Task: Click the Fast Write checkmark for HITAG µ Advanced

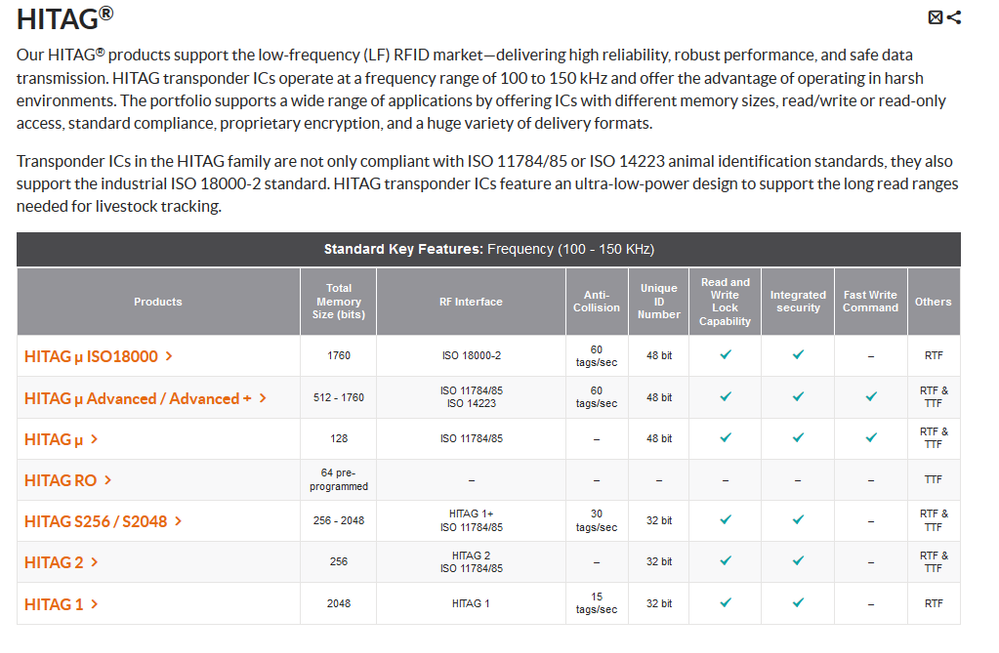Action: (x=871, y=397)
